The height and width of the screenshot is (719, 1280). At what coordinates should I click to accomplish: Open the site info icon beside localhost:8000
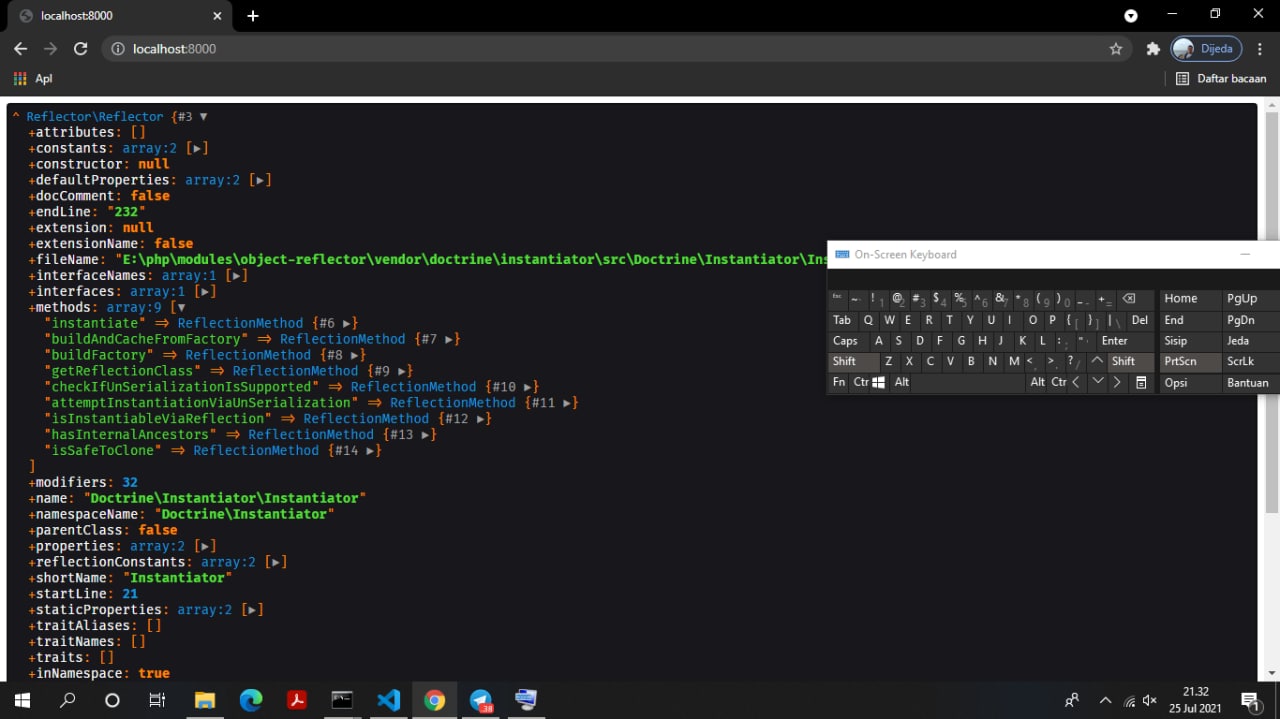coord(119,48)
